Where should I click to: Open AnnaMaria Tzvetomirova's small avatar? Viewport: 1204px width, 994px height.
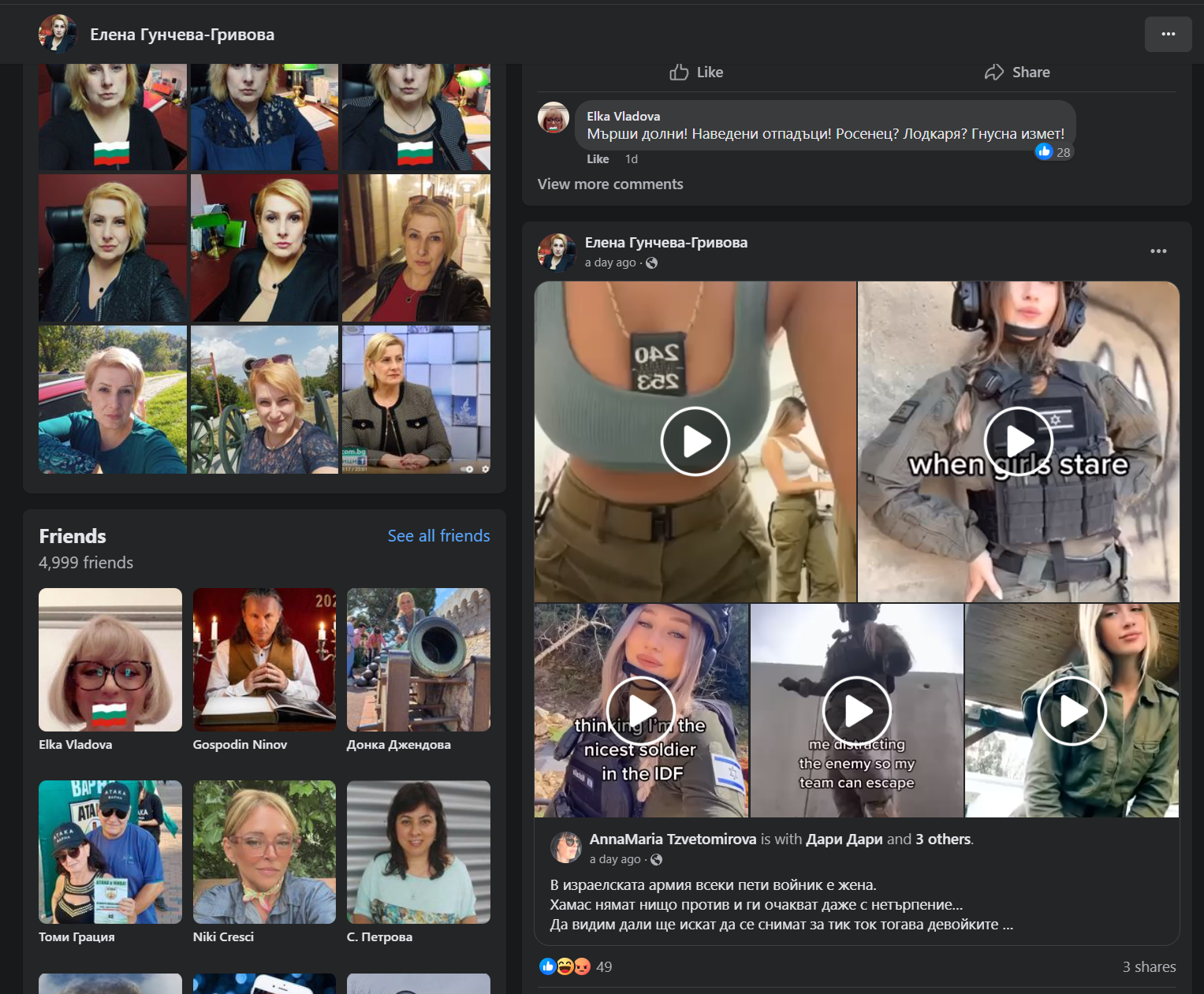tap(565, 847)
